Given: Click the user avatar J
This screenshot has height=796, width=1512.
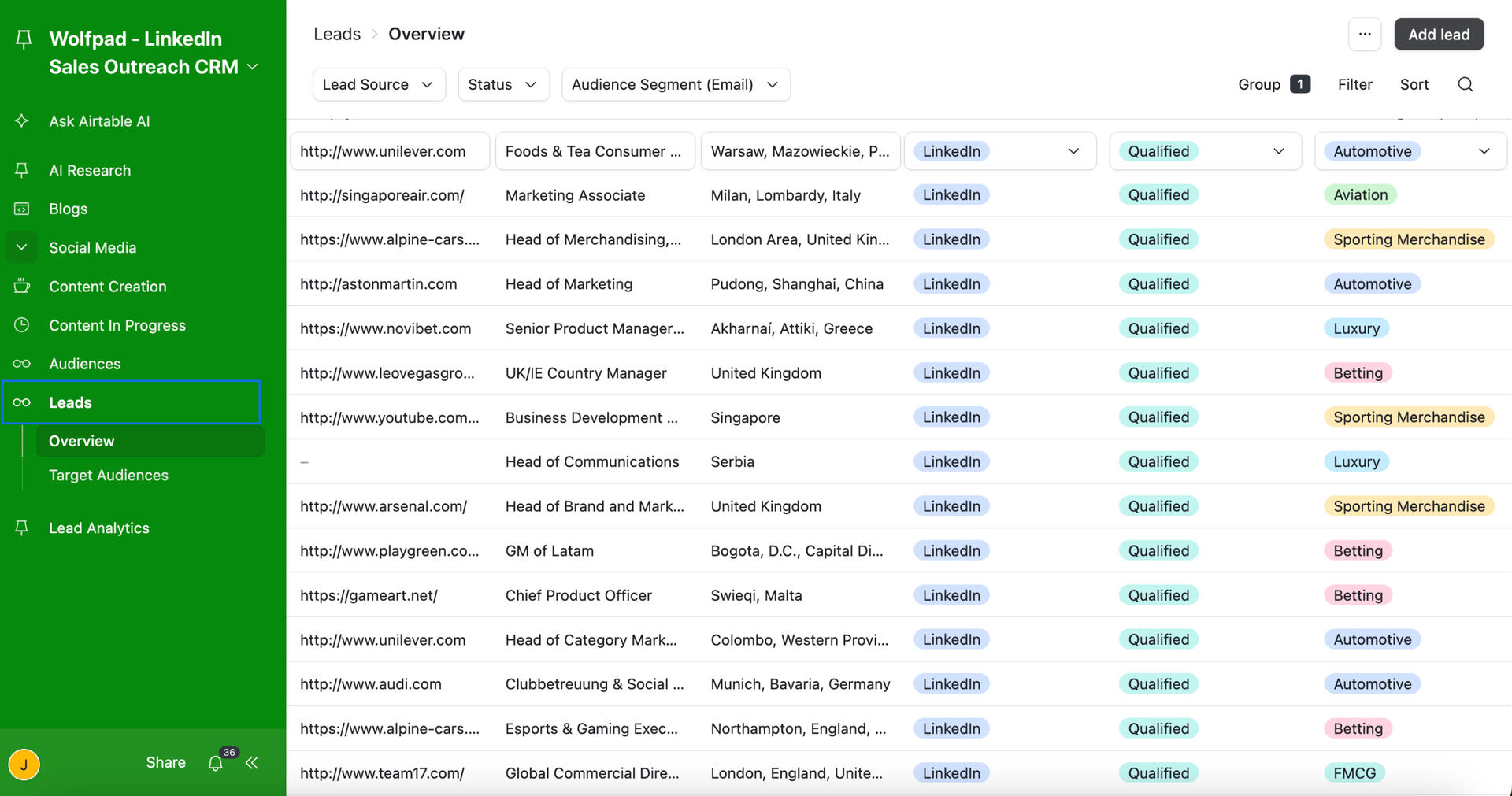Looking at the screenshot, I should [24, 764].
